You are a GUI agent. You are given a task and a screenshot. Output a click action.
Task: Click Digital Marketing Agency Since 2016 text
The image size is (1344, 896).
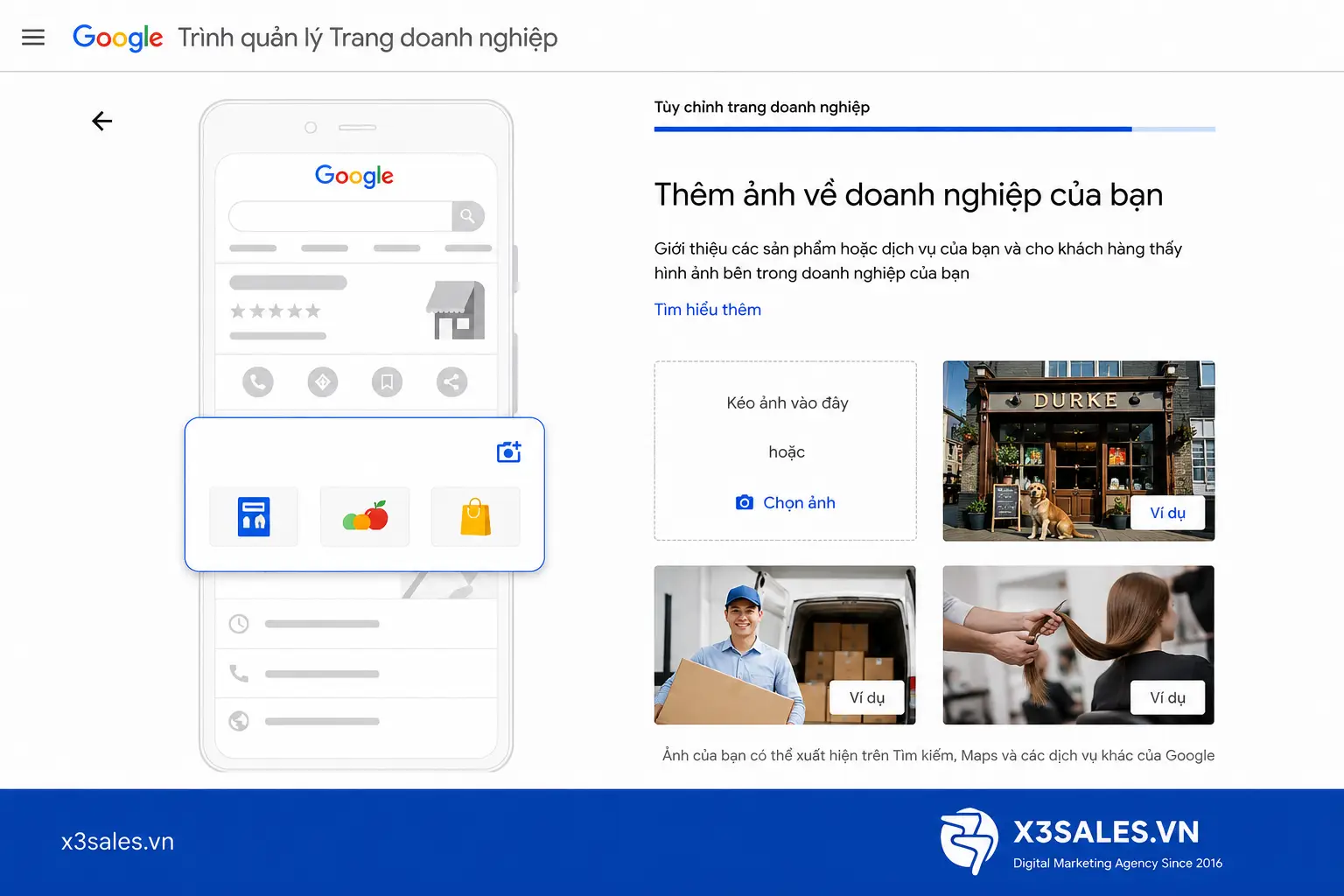pyautogui.click(x=1117, y=864)
